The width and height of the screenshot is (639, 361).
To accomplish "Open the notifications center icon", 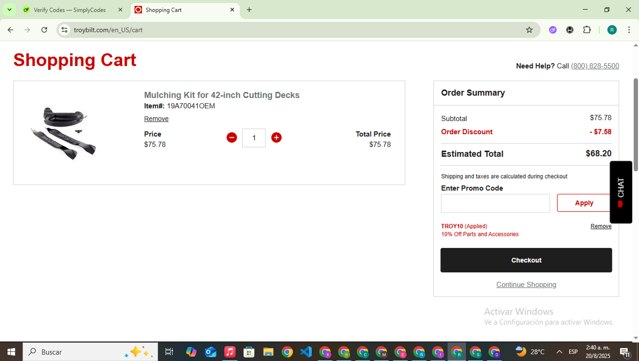I will click(624, 352).
